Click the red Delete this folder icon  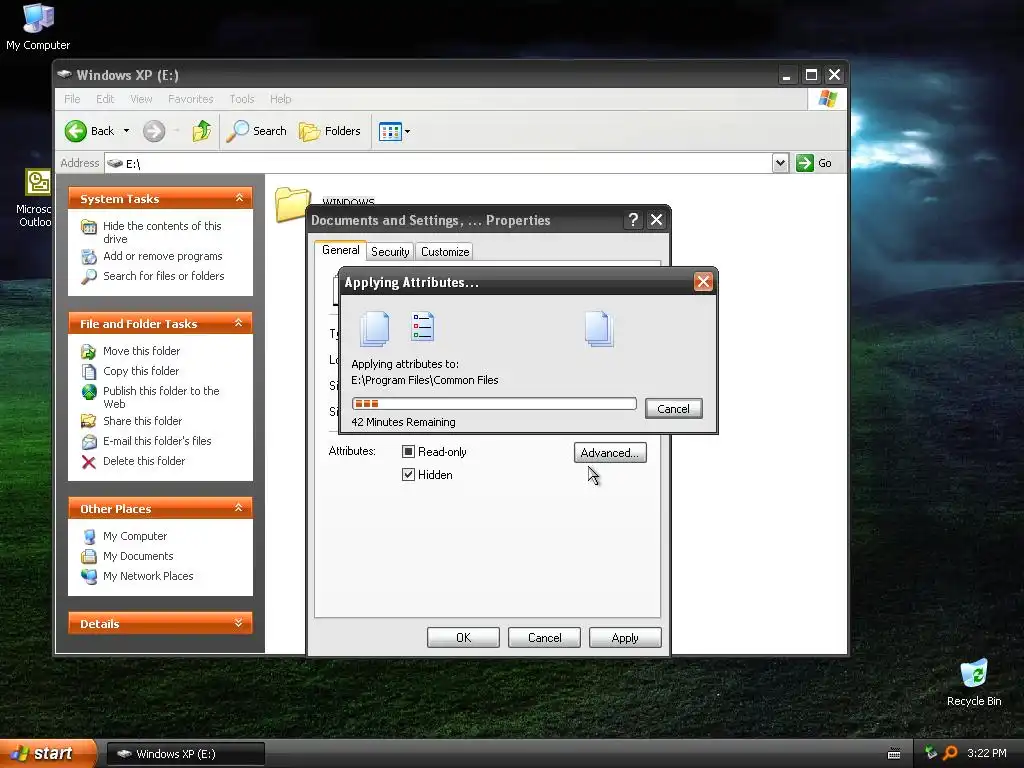pyautogui.click(x=89, y=462)
